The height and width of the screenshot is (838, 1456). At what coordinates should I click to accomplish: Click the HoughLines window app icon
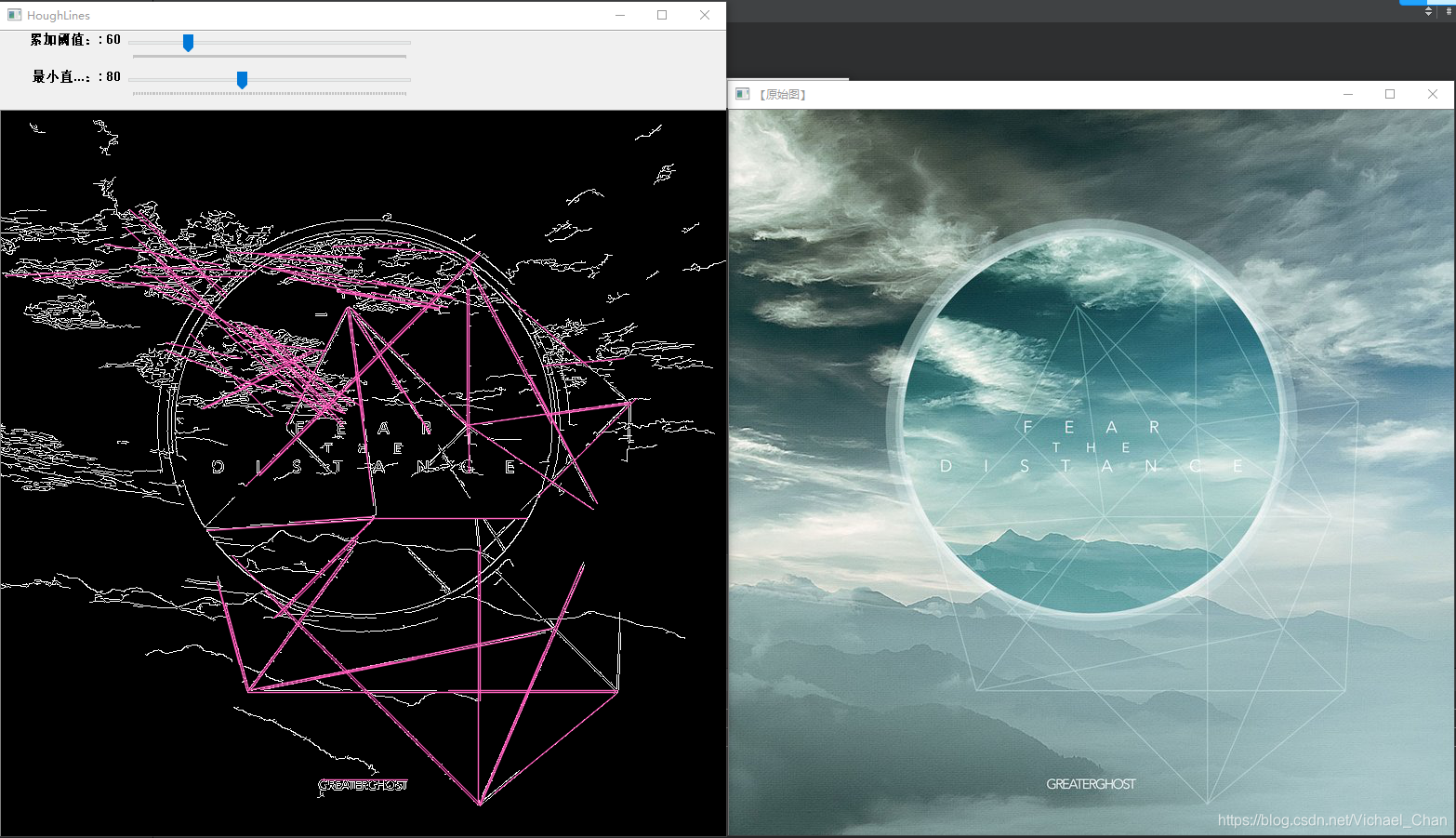(x=14, y=15)
